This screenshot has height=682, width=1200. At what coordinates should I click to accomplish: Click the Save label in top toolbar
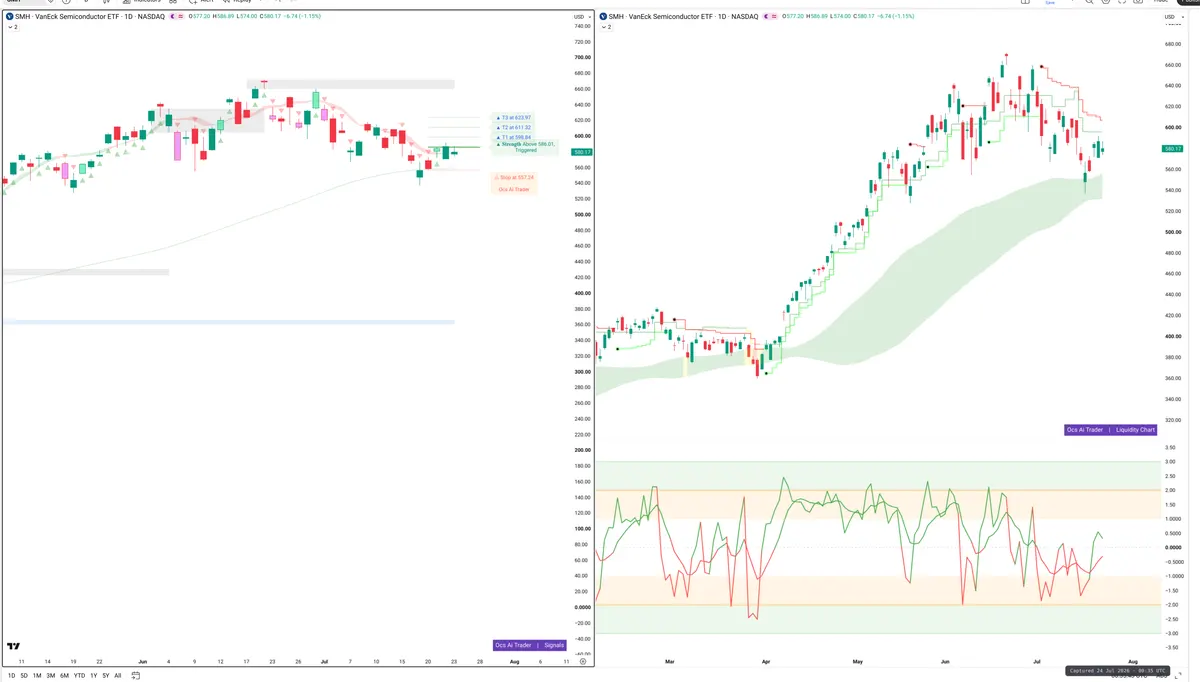tap(1050, 3)
